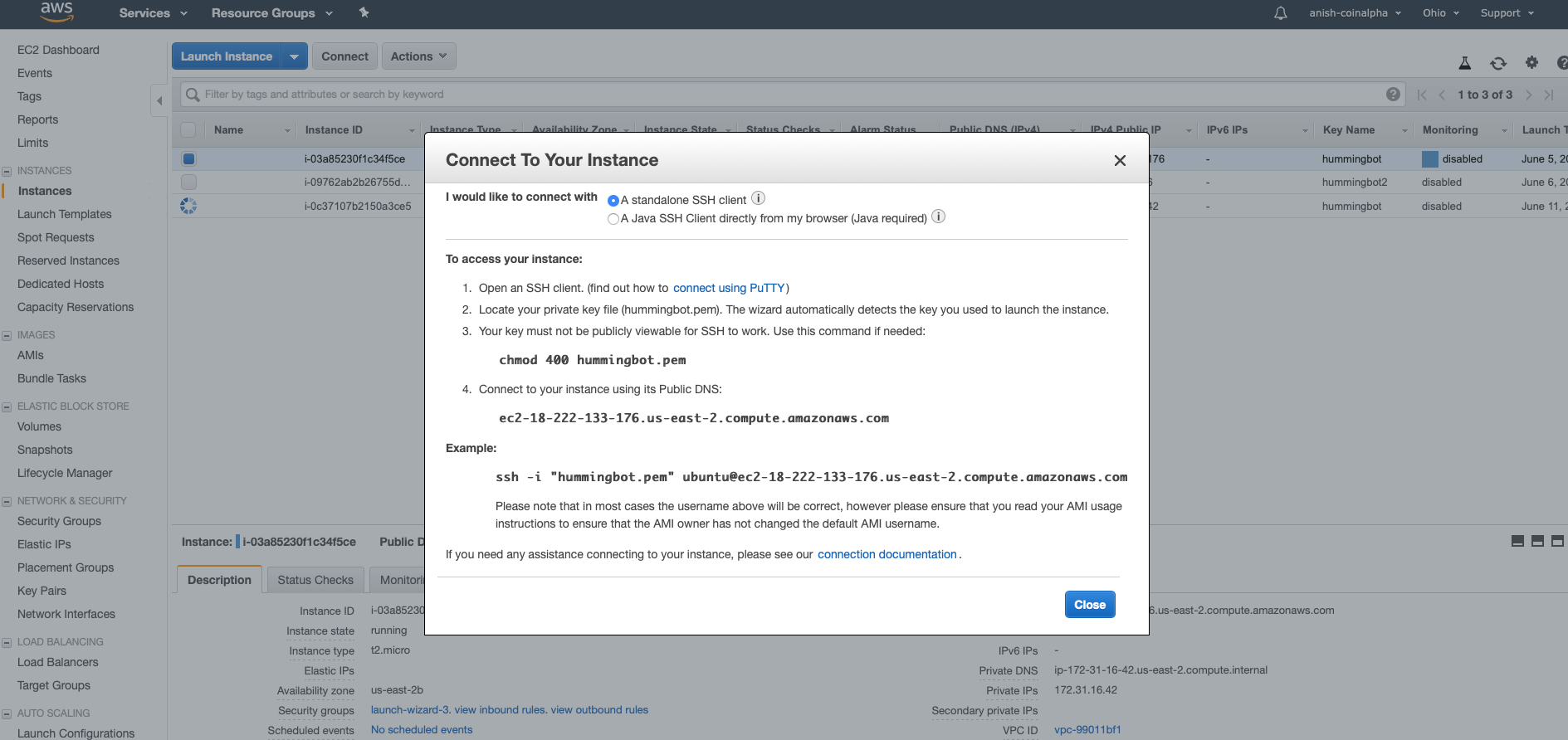Open Launch Templates in sidebar
The width and height of the screenshot is (1568, 740).
click(x=64, y=214)
